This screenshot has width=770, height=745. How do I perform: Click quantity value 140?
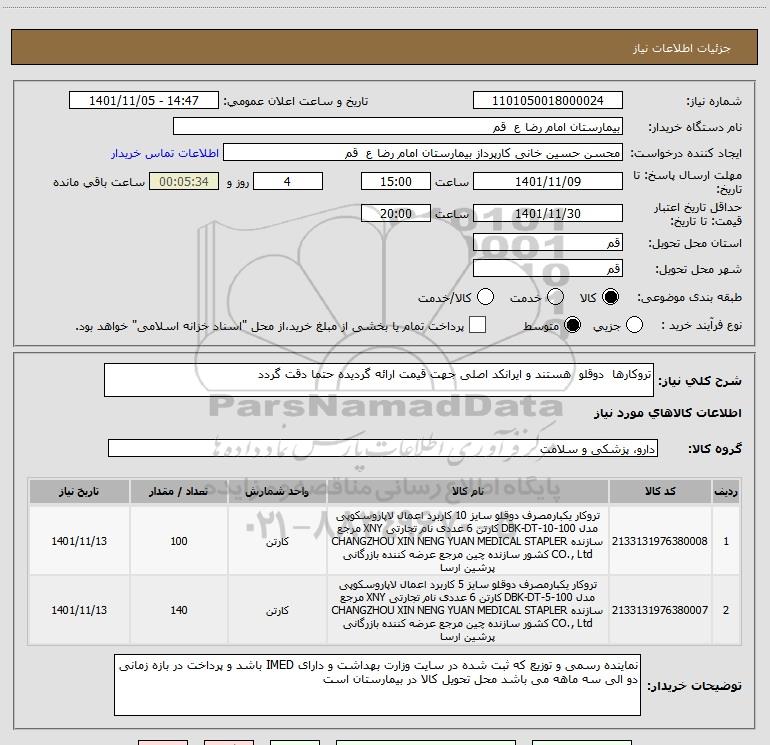pos(179,610)
